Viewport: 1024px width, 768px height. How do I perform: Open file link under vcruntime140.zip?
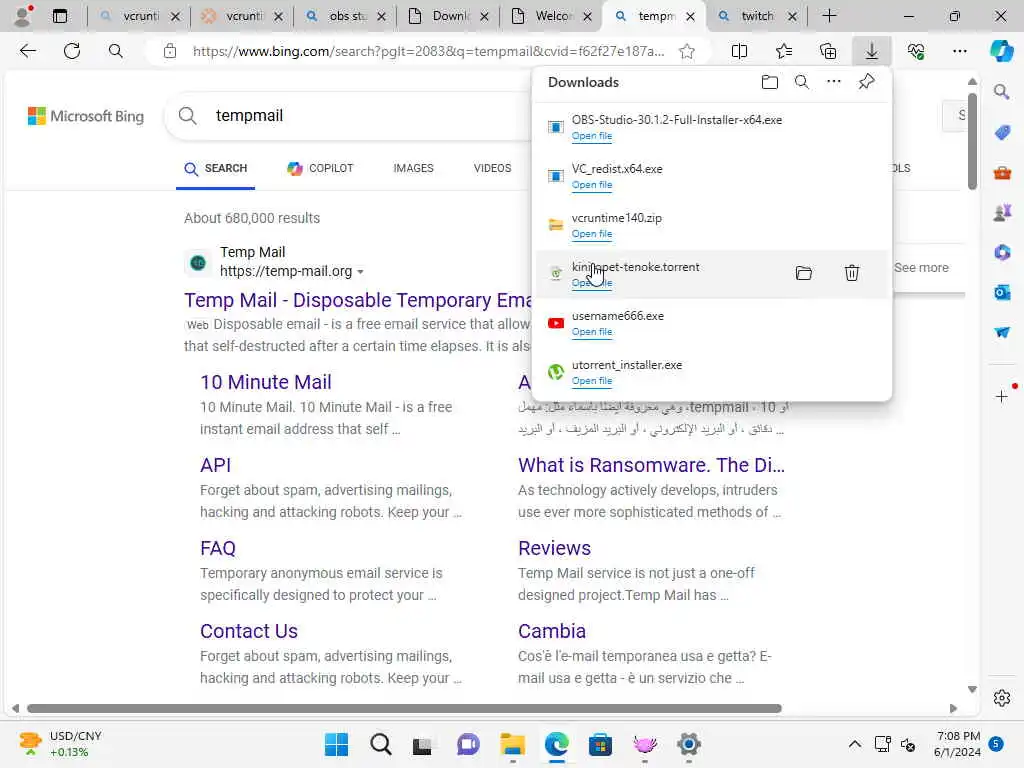tap(592, 234)
